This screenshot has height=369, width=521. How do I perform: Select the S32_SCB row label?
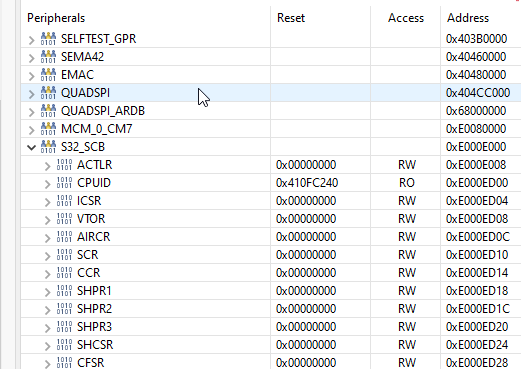tap(83, 147)
